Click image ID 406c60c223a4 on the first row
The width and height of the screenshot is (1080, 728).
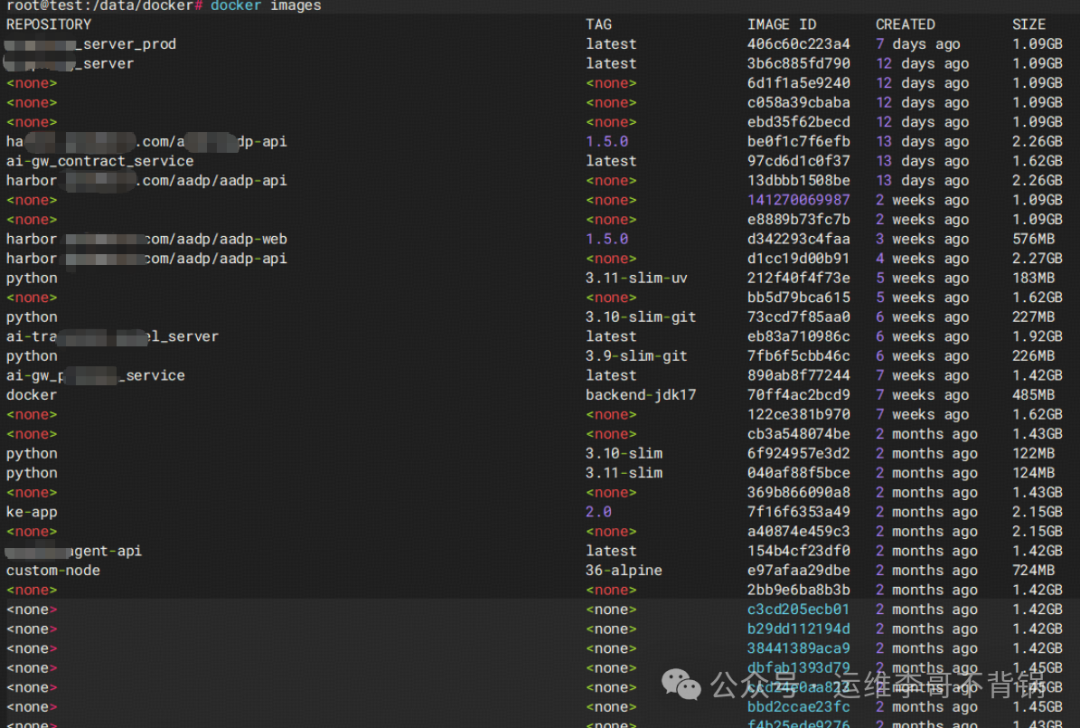[798, 43]
